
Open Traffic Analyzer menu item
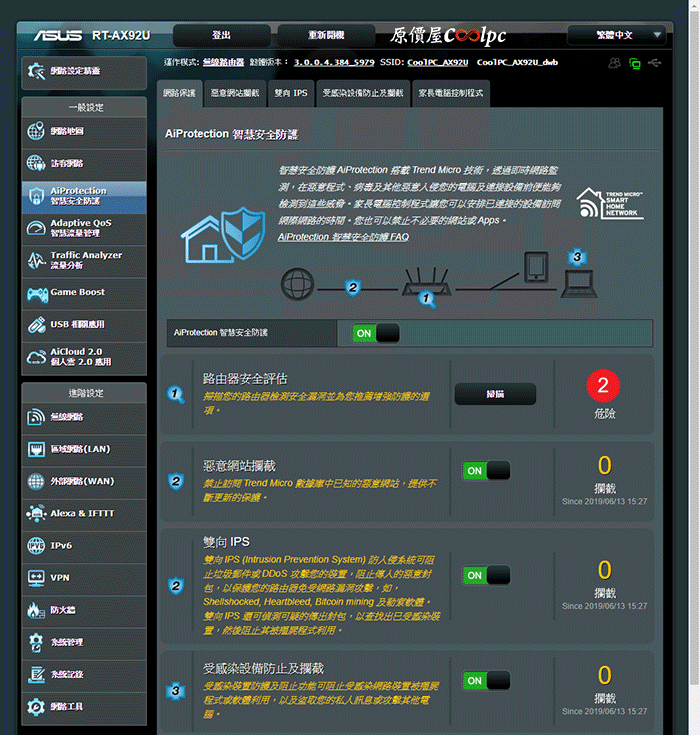[84, 260]
